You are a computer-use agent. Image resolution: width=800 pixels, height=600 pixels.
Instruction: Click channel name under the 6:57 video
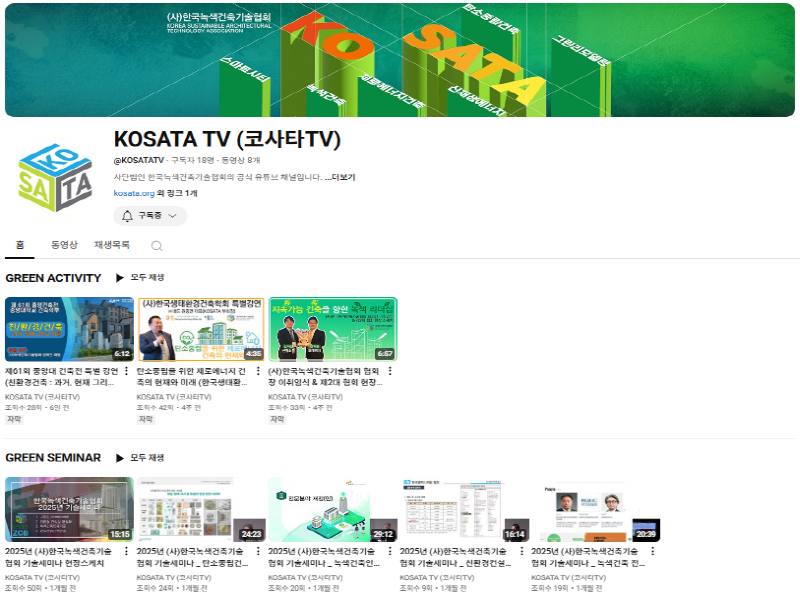(306, 397)
